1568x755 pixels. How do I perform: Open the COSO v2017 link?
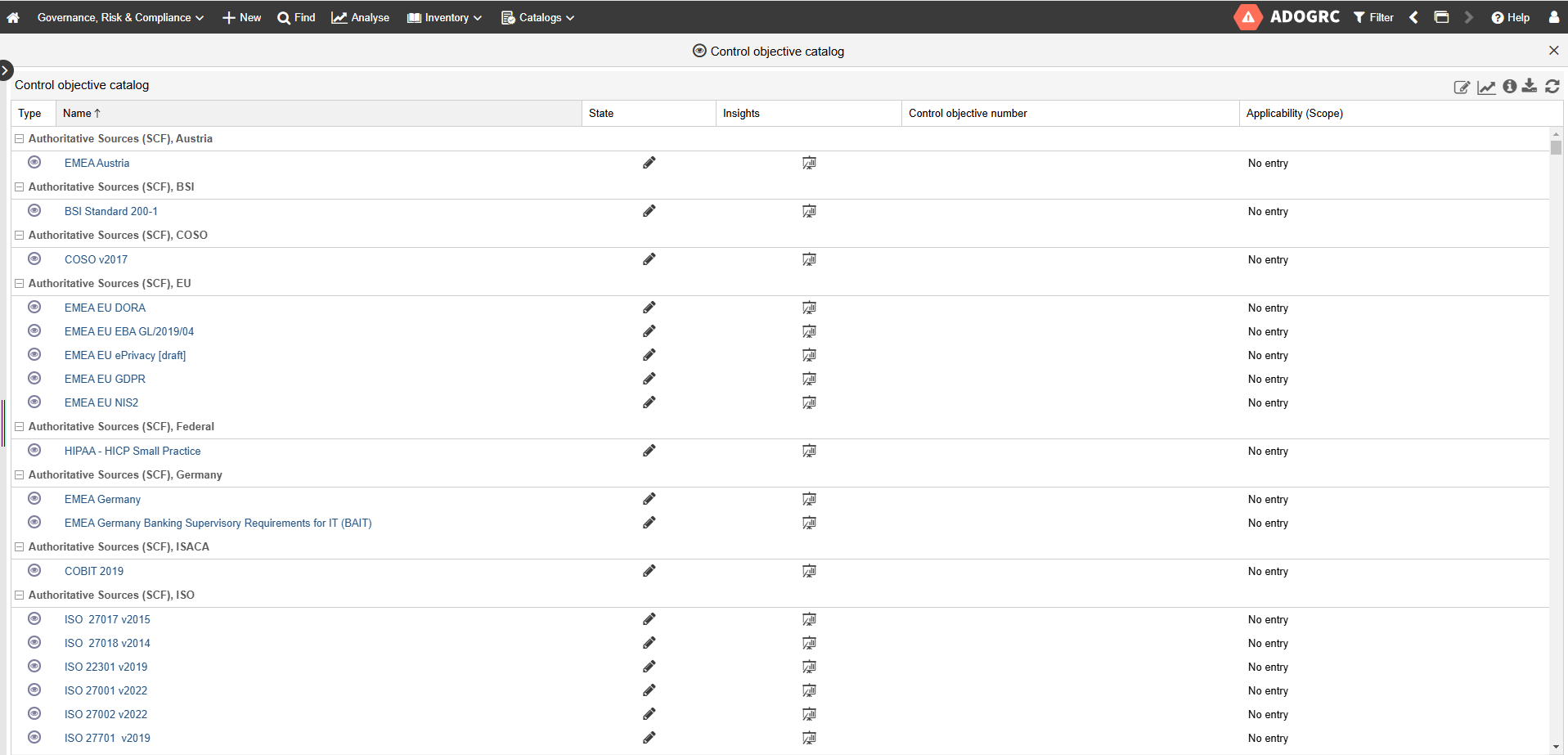[96, 259]
